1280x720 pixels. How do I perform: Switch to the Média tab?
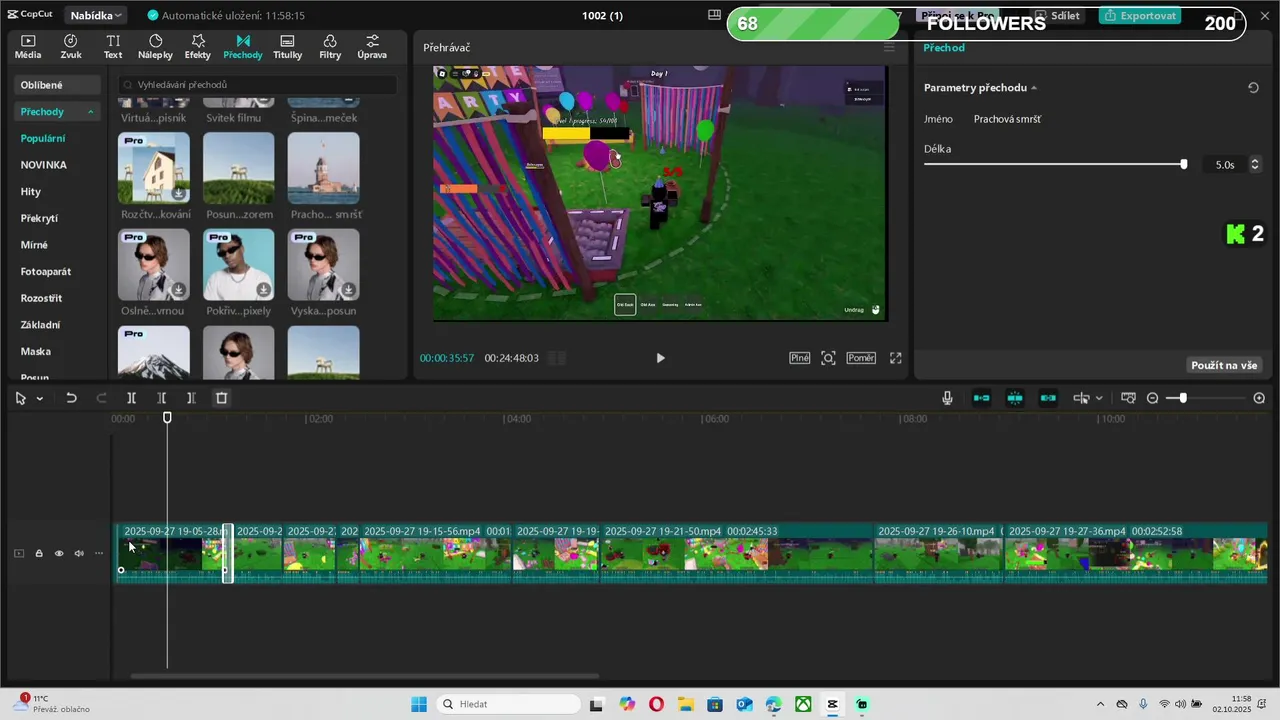coord(28,47)
